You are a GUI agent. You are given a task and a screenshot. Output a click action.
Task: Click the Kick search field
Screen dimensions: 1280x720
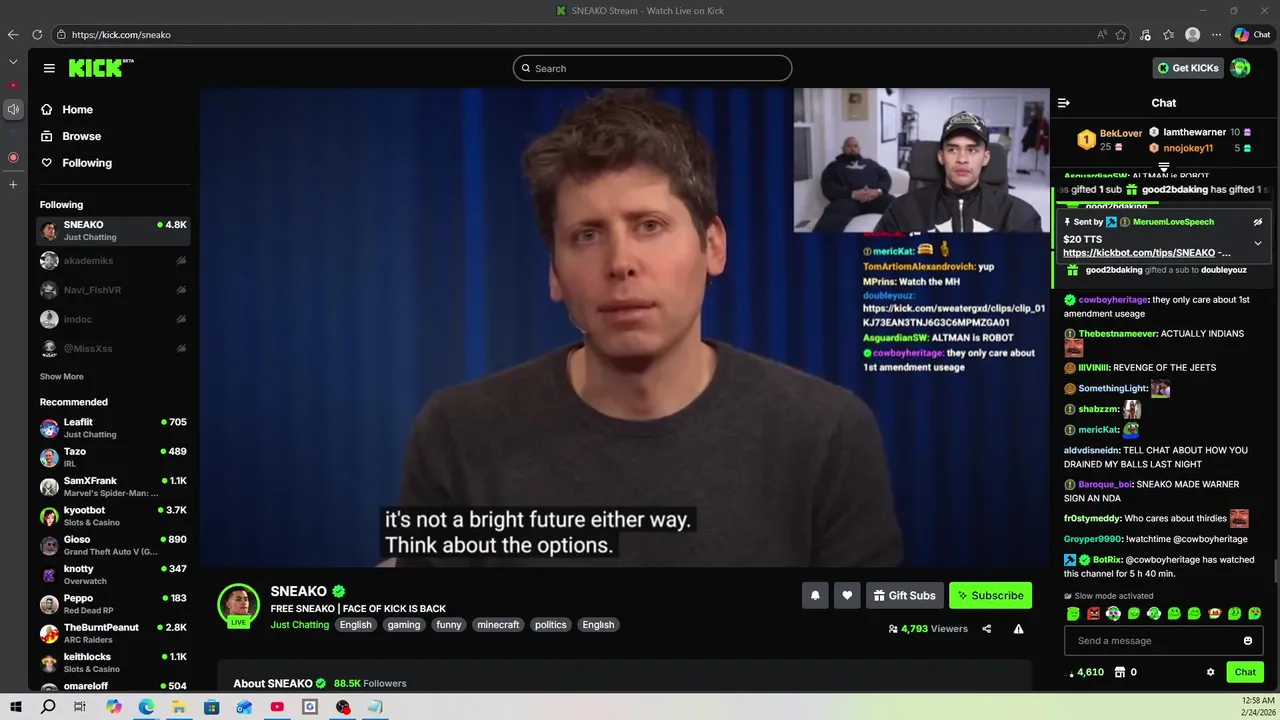(652, 68)
